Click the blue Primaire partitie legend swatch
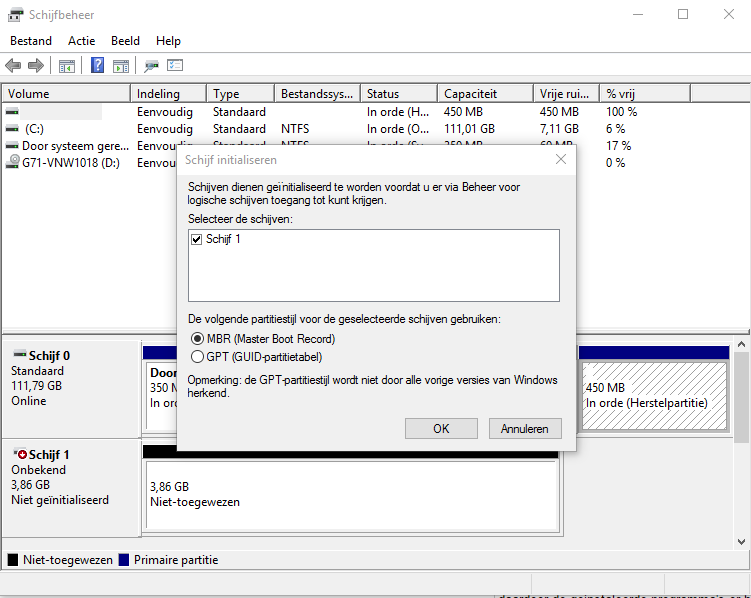 tap(124, 560)
